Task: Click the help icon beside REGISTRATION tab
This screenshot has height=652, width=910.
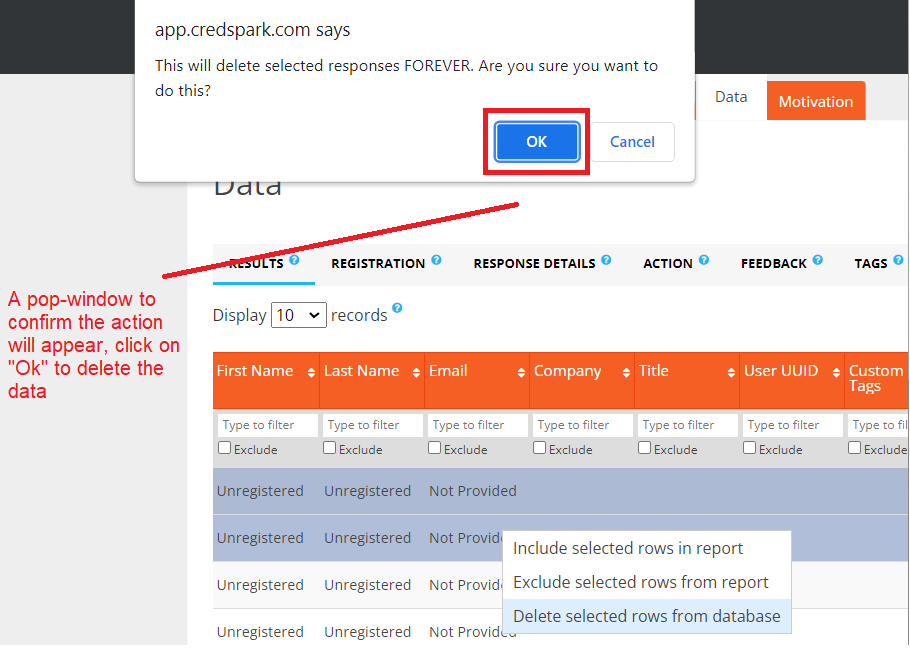Action: [435, 262]
